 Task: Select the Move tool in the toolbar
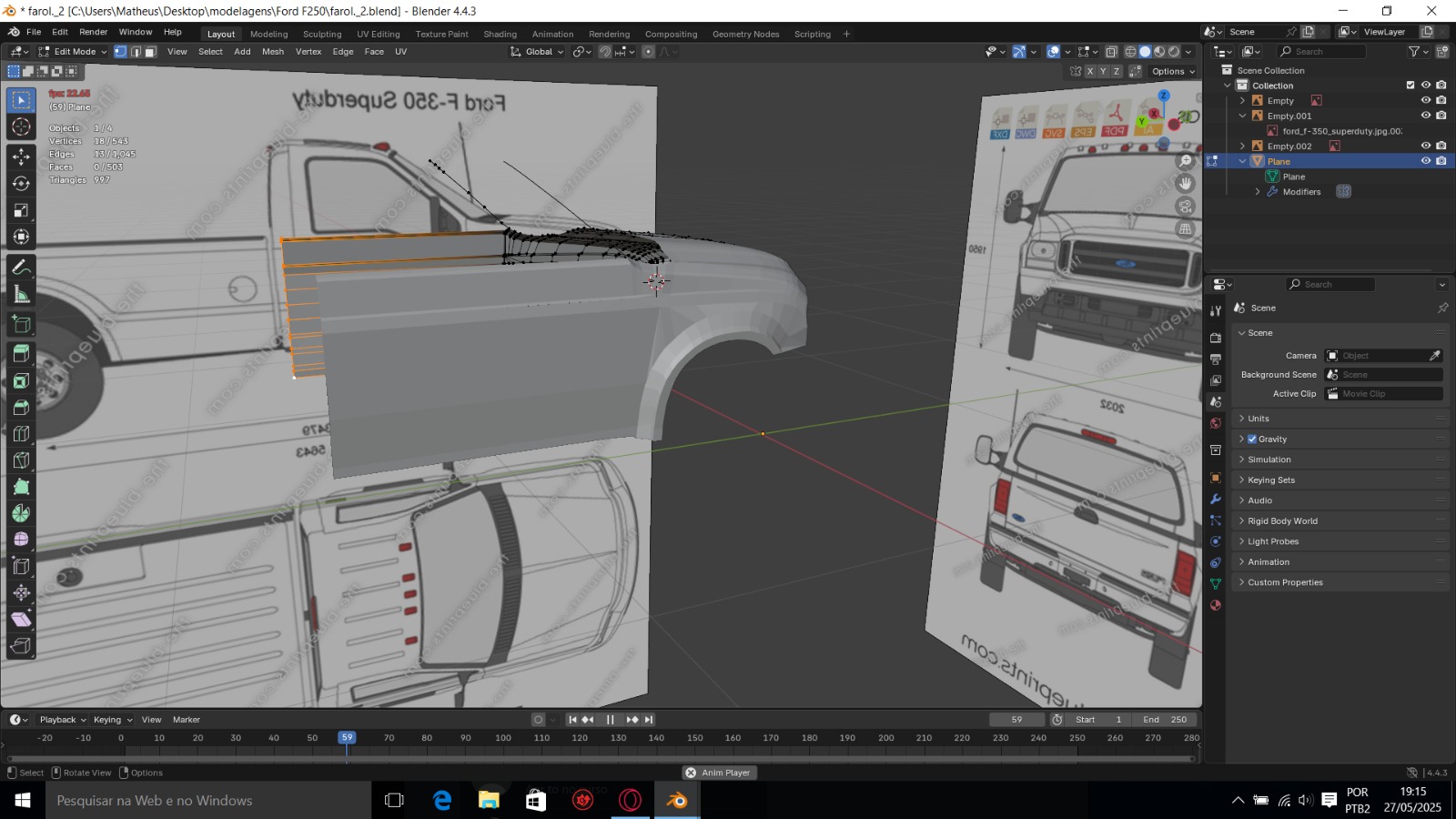click(x=21, y=157)
